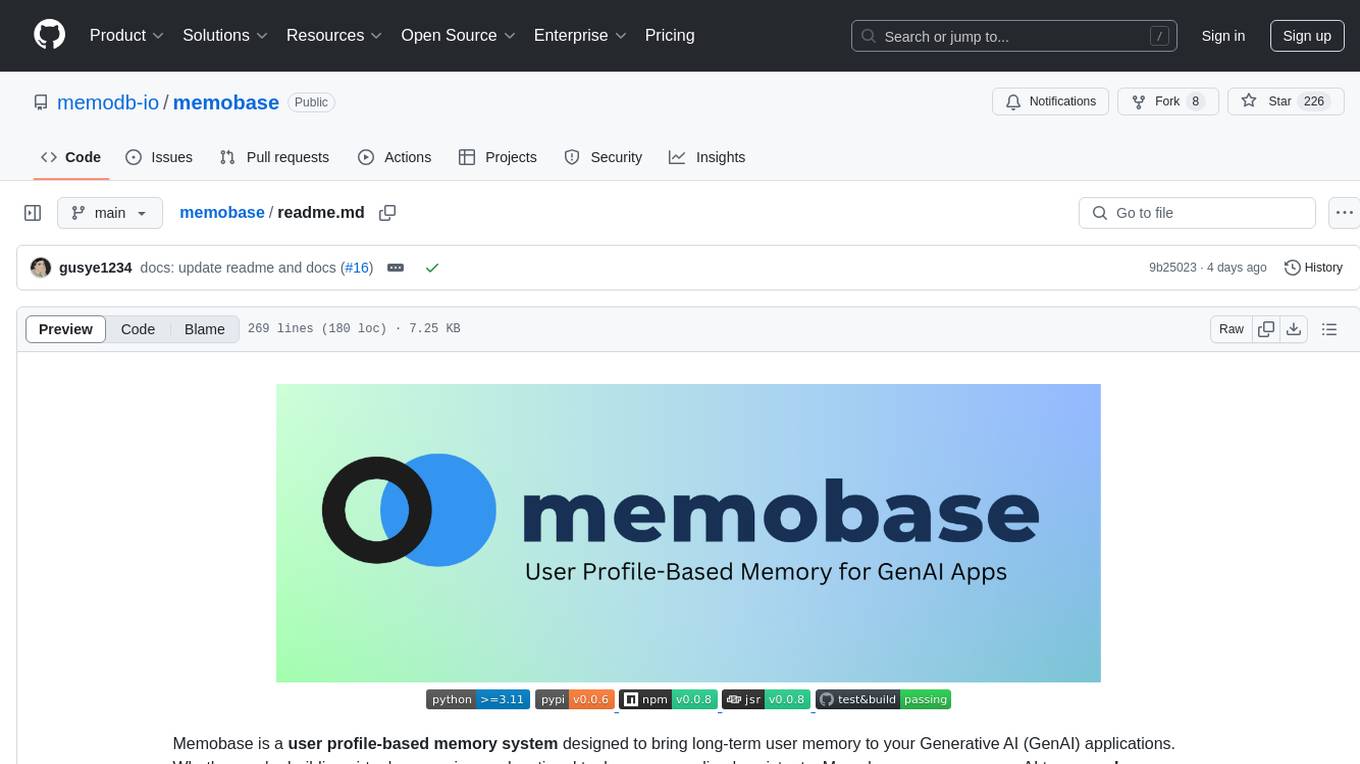
Task: Click the Sign up button
Action: (1307, 36)
